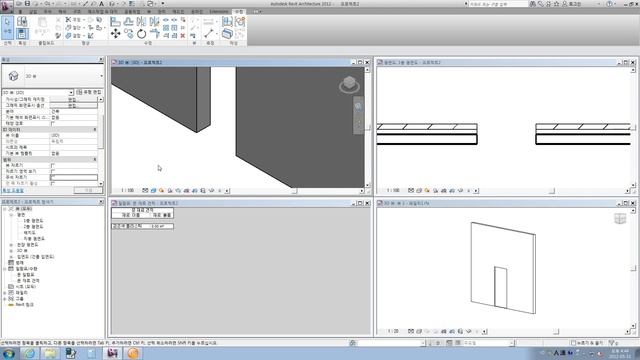Image resolution: width=640 pixels, height=360 pixels.
Task: Open the 매스작업 & 대지 ribbon tab
Action: tap(102, 11)
